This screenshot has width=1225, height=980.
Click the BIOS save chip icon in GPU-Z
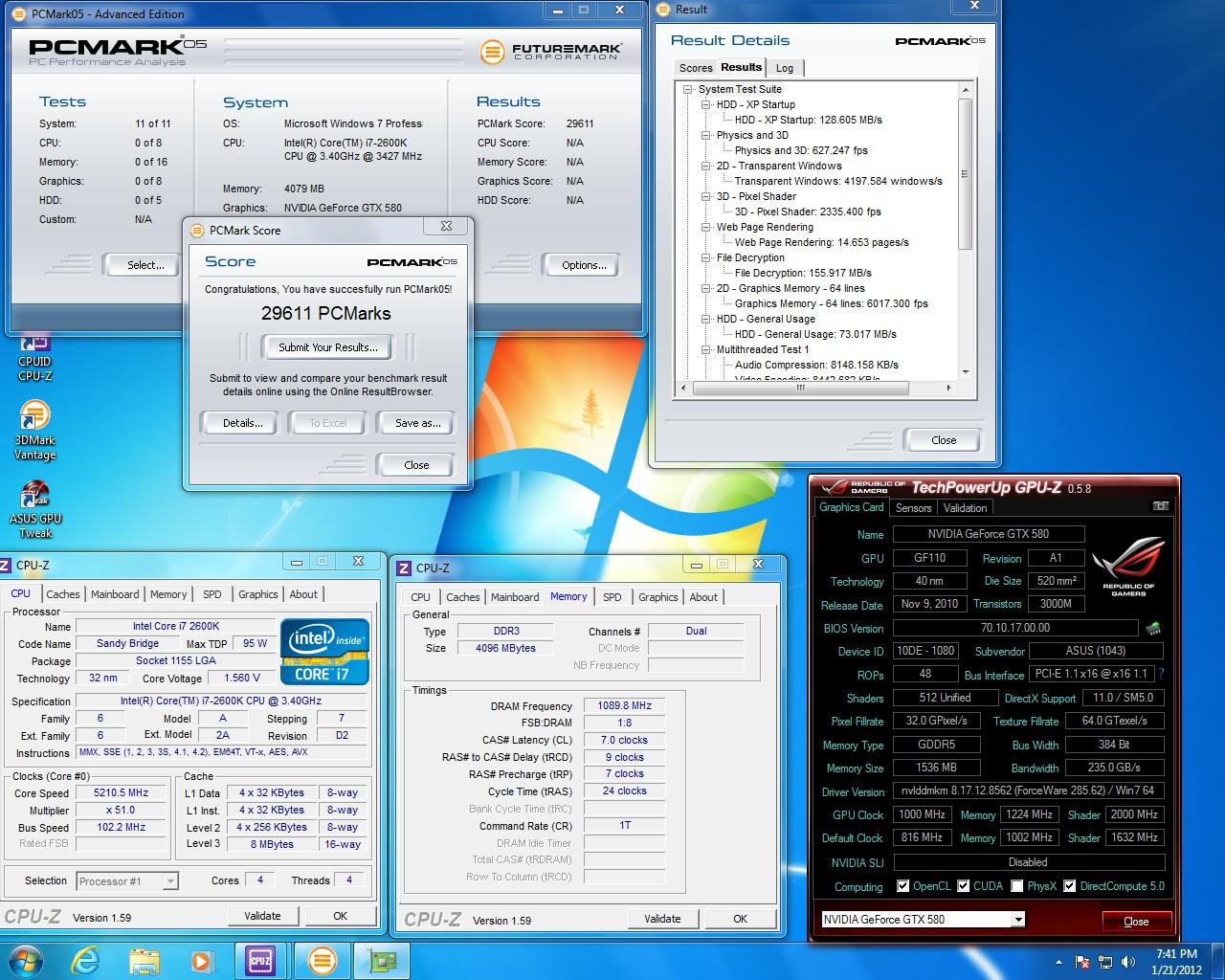tap(1153, 629)
